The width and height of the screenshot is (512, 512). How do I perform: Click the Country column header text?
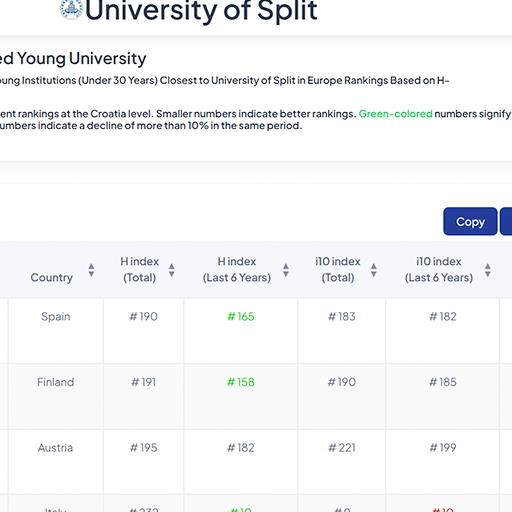click(x=52, y=277)
